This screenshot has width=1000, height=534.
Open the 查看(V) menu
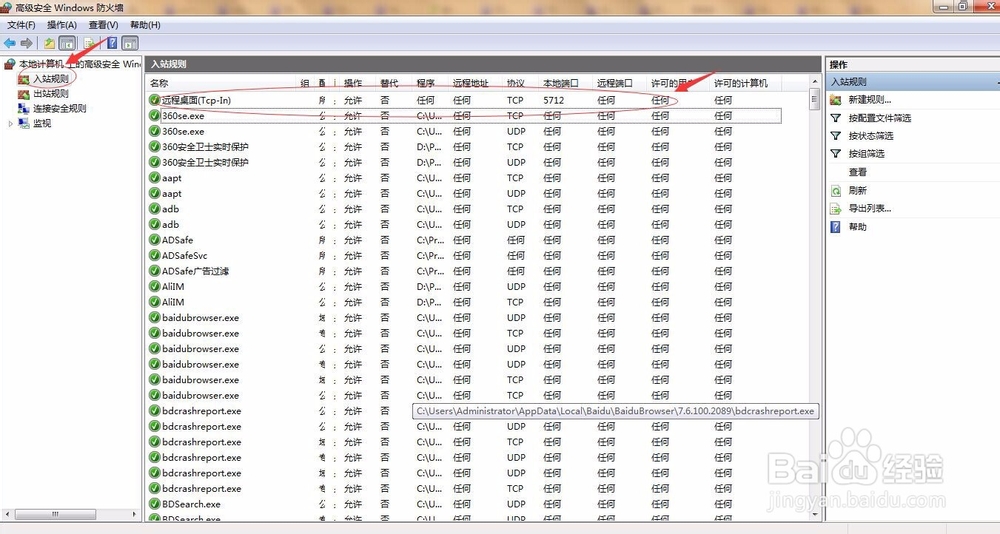(x=103, y=25)
